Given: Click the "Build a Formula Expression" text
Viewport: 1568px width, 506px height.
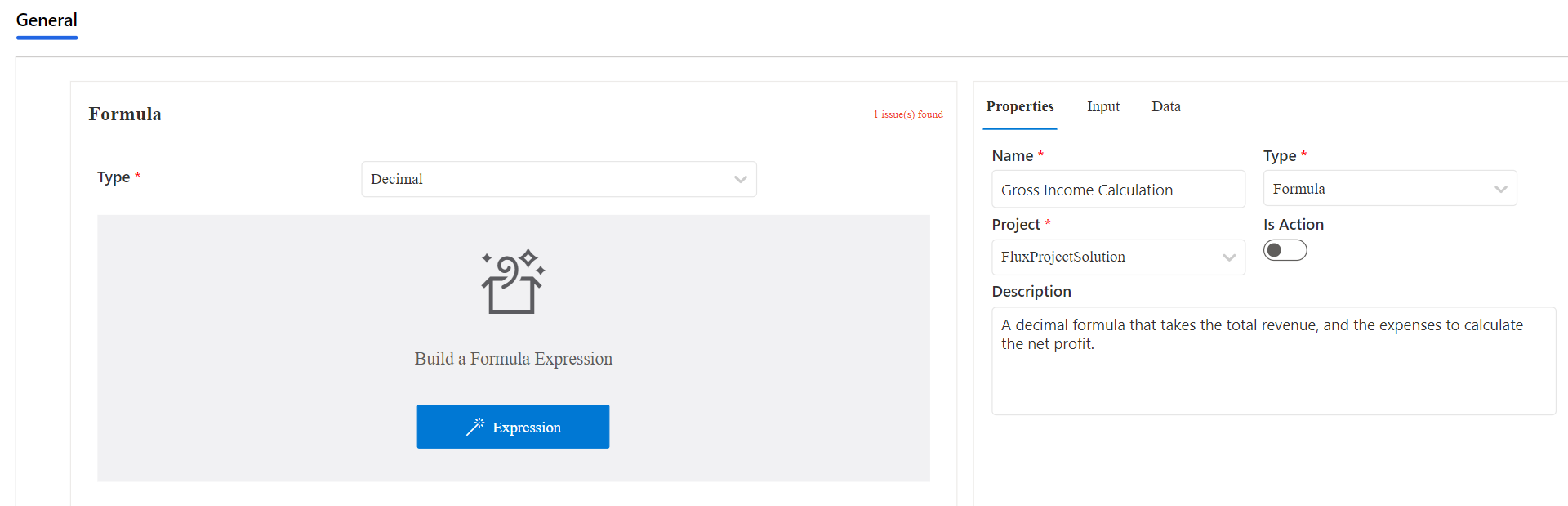Looking at the screenshot, I should point(513,359).
